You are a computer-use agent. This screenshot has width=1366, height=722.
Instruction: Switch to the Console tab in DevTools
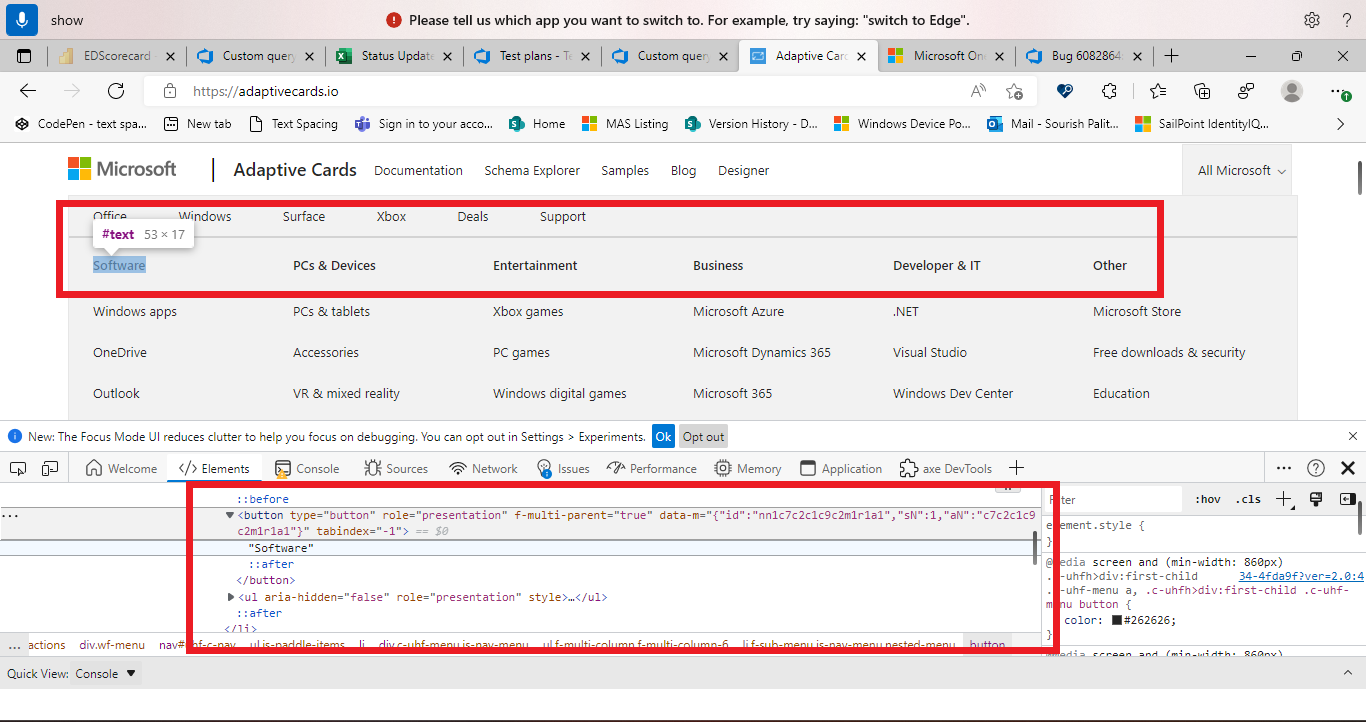coord(307,467)
